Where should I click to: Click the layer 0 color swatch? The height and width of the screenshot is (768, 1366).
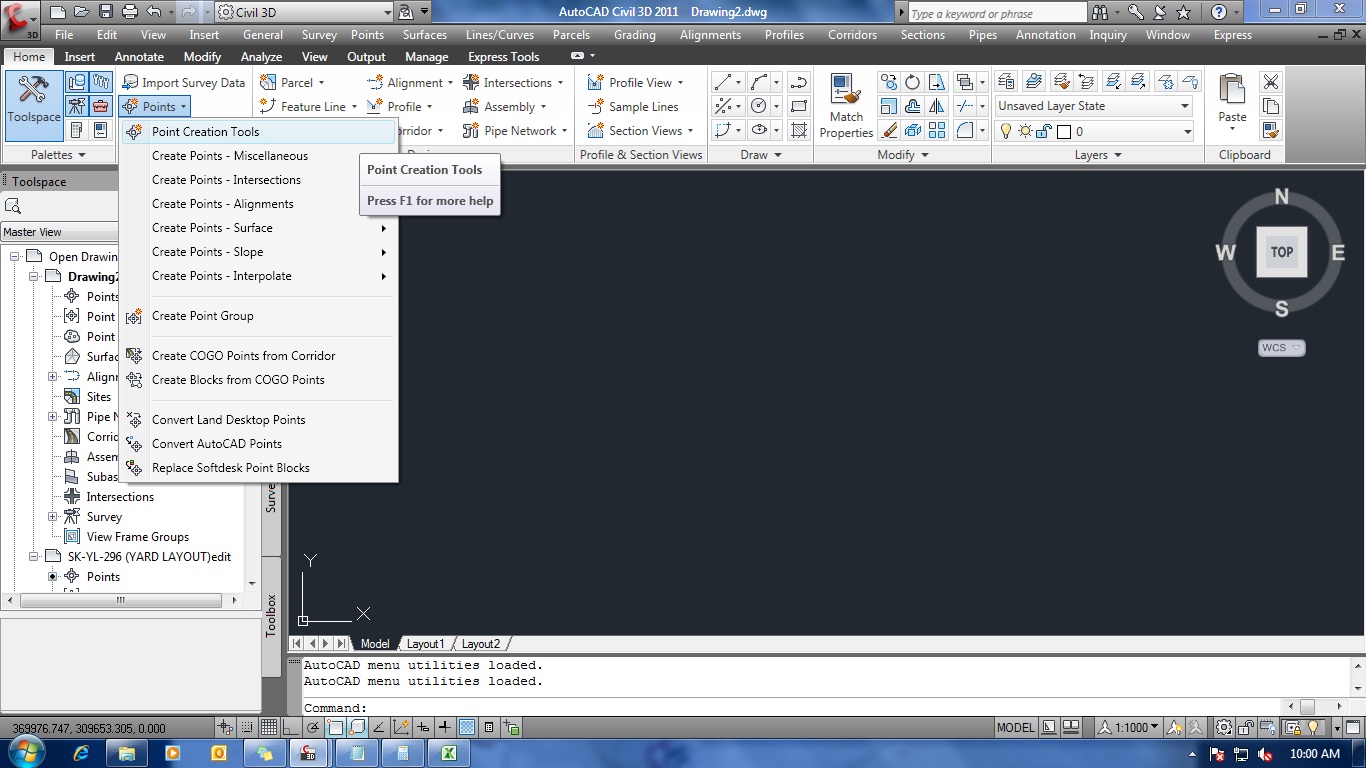coord(1063,132)
